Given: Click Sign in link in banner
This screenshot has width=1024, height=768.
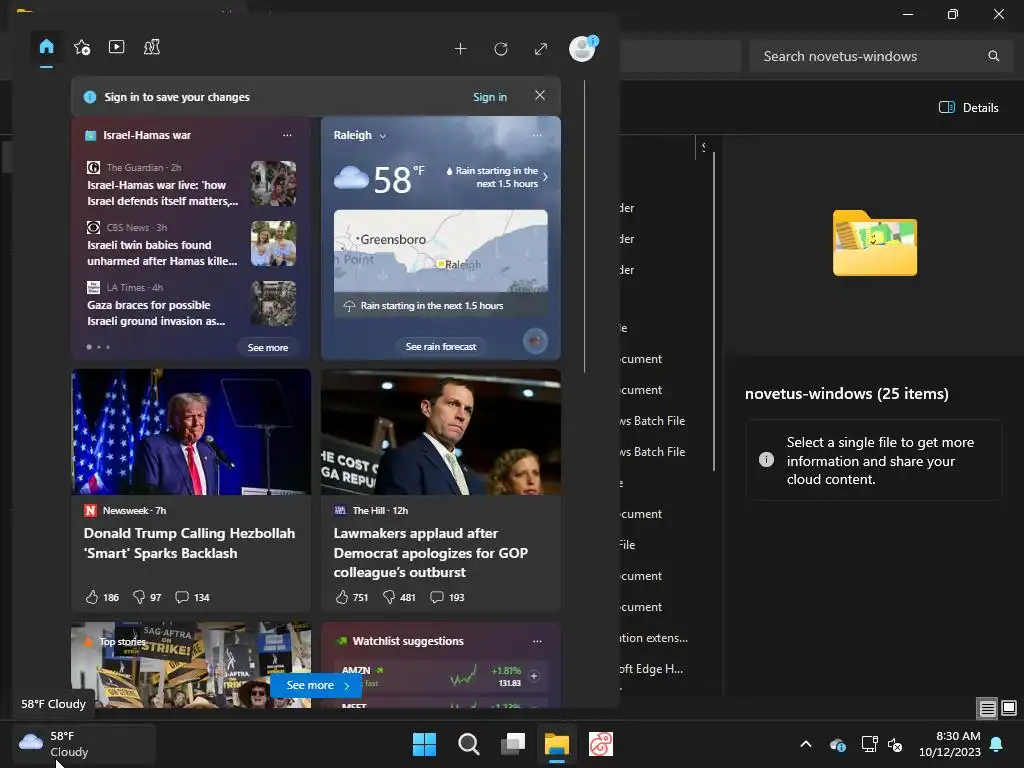Looking at the screenshot, I should [490, 97].
